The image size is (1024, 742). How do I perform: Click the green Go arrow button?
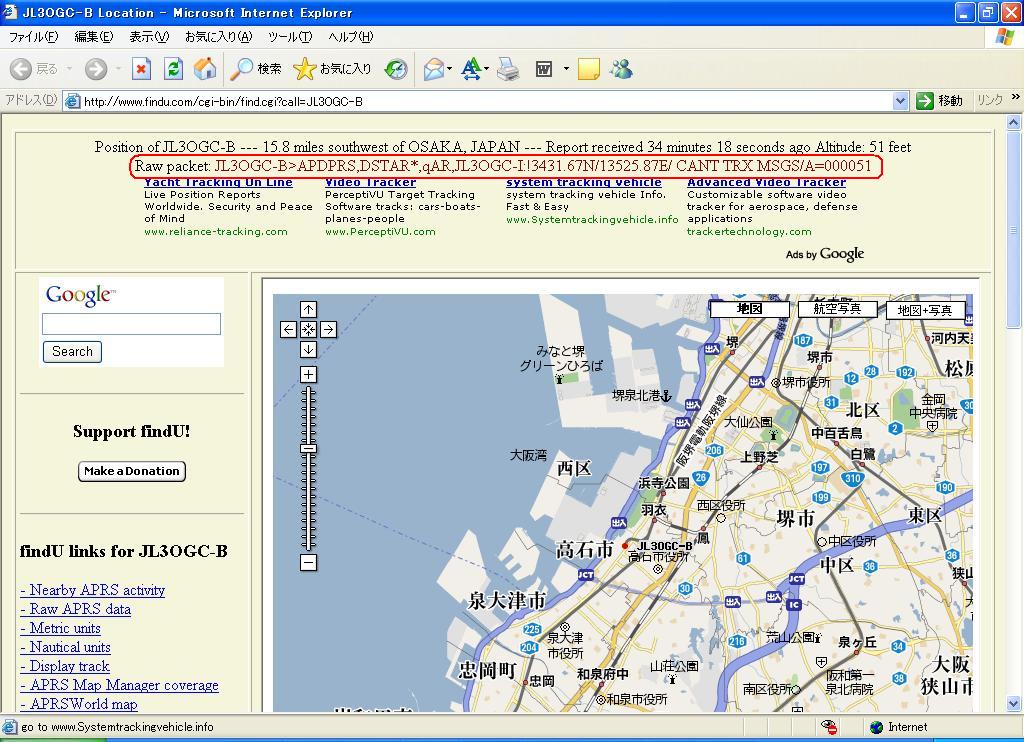click(925, 101)
